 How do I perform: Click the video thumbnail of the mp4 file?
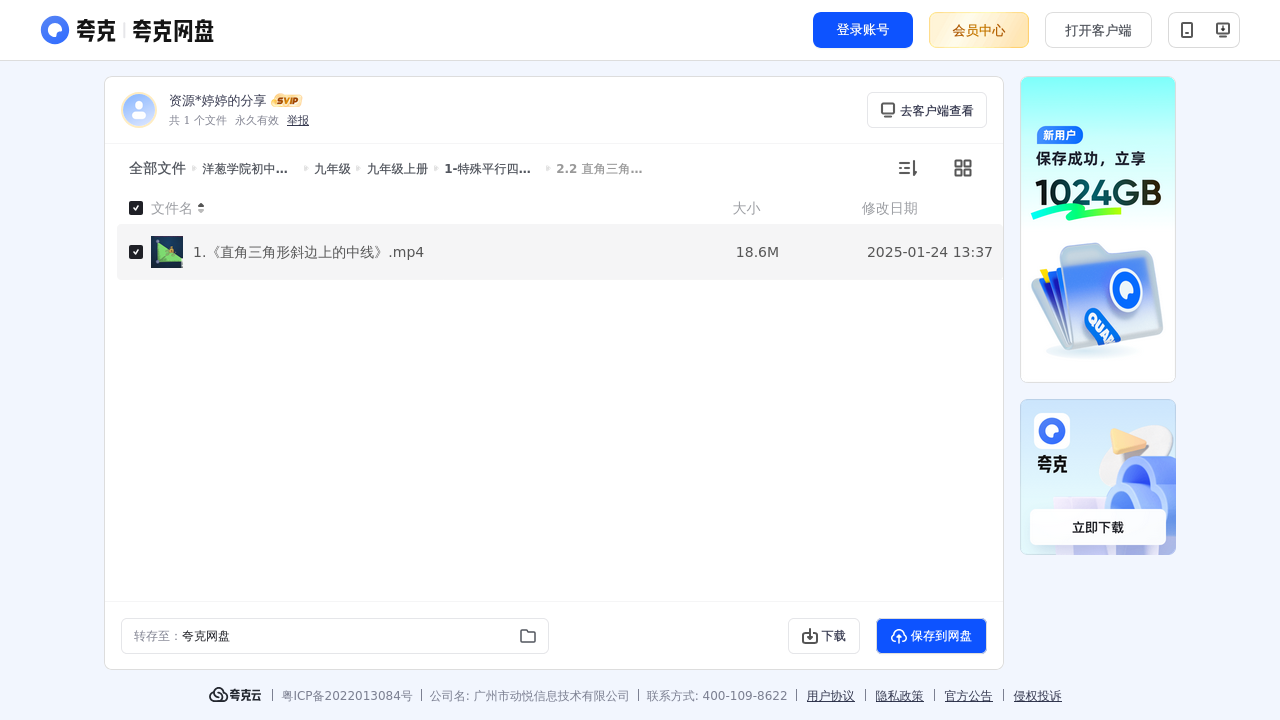(167, 252)
